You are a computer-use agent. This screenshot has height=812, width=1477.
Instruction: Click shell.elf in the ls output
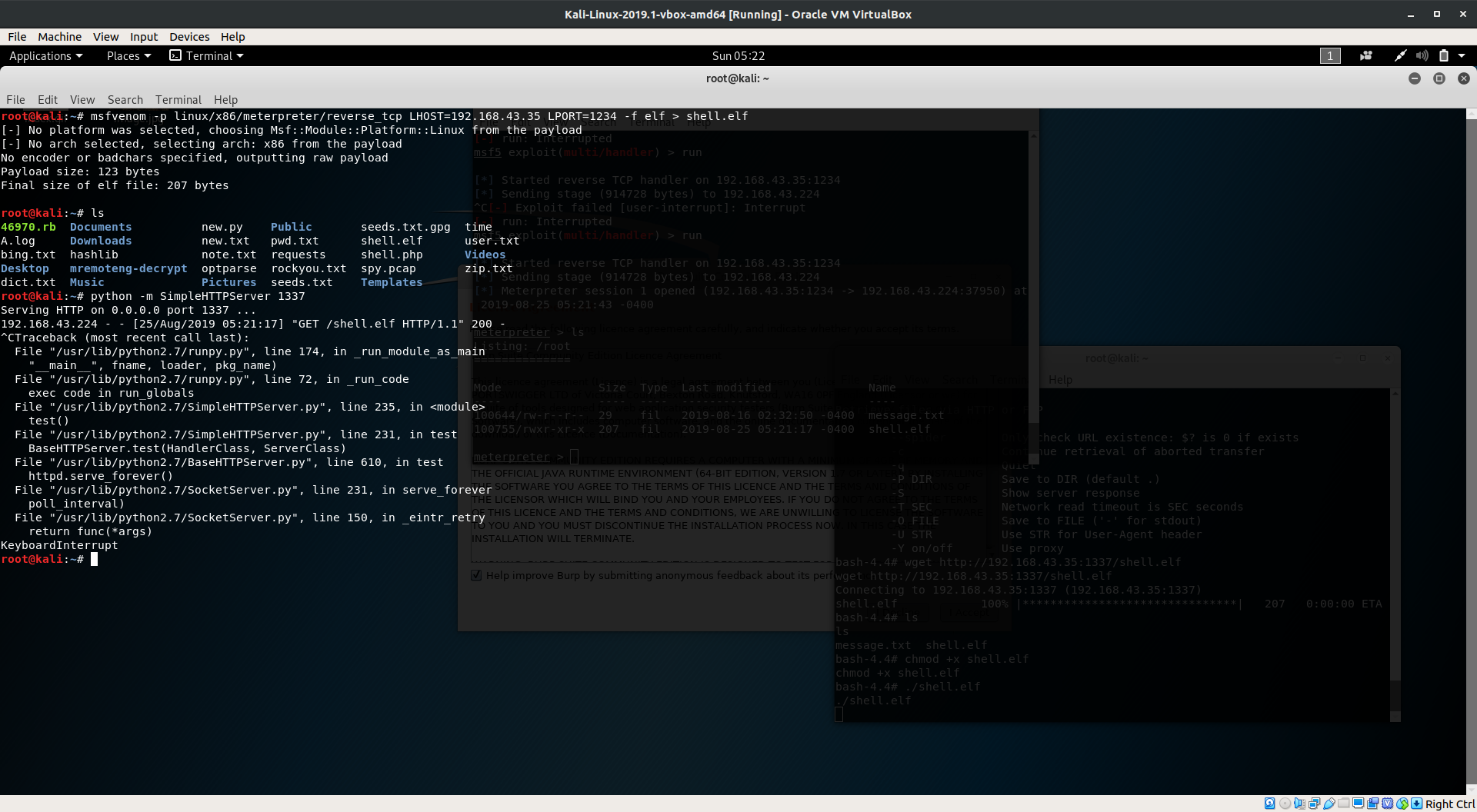coord(392,241)
